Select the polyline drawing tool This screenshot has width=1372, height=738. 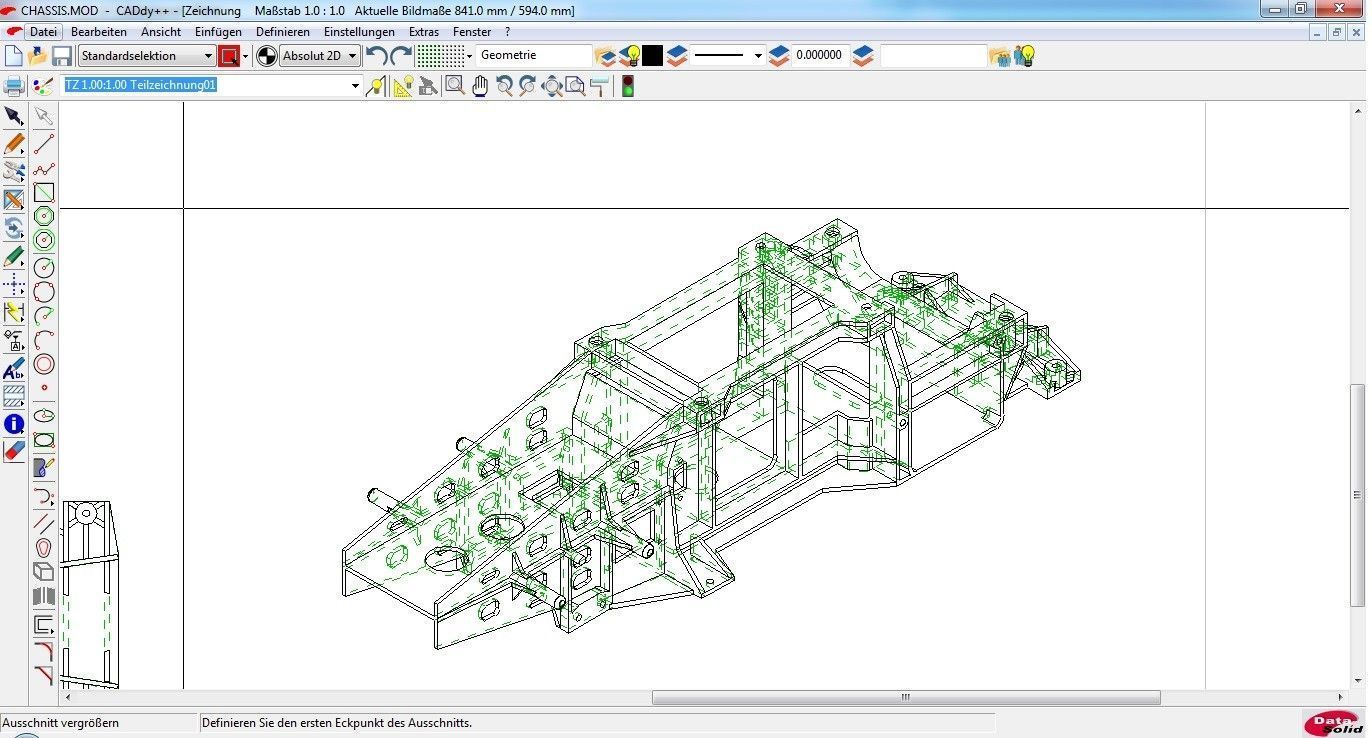coord(44,169)
